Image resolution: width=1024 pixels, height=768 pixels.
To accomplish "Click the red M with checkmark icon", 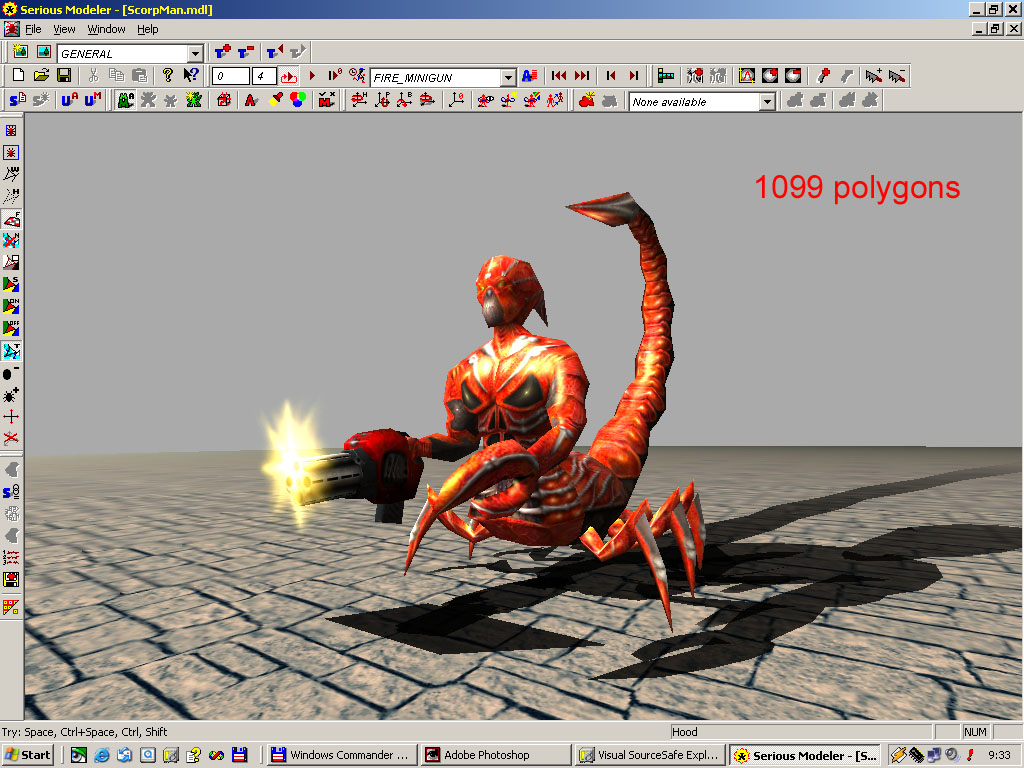I will pyautogui.click(x=326, y=100).
